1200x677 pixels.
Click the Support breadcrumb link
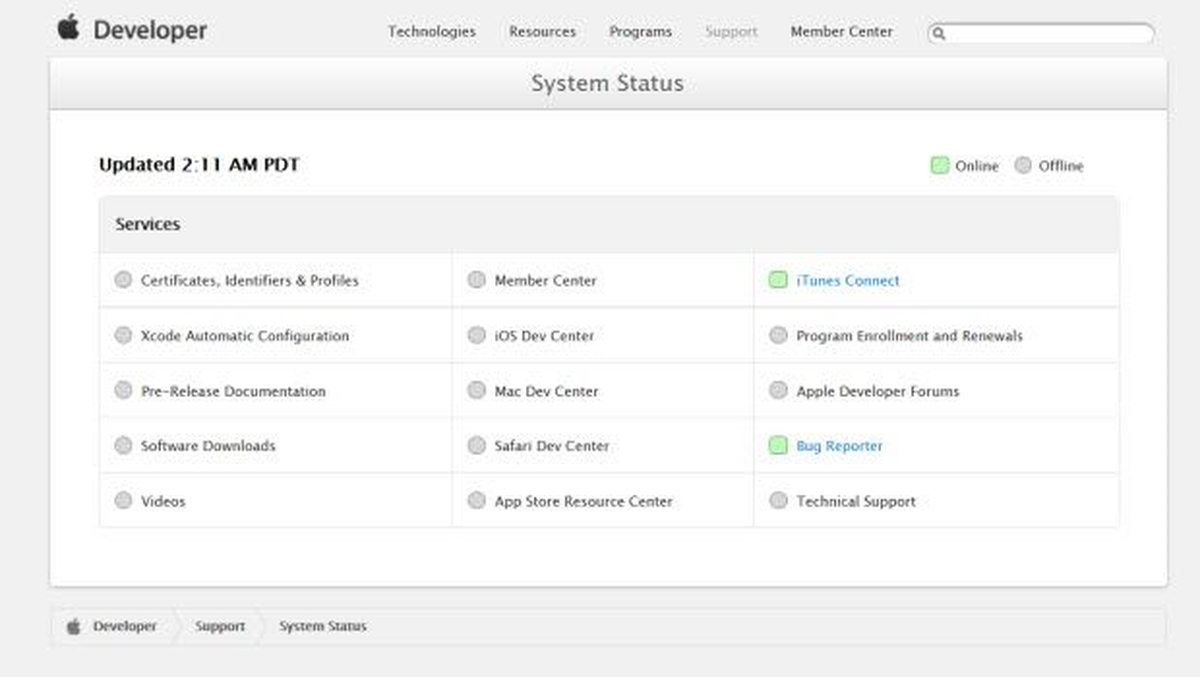click(x=220, y=626)
